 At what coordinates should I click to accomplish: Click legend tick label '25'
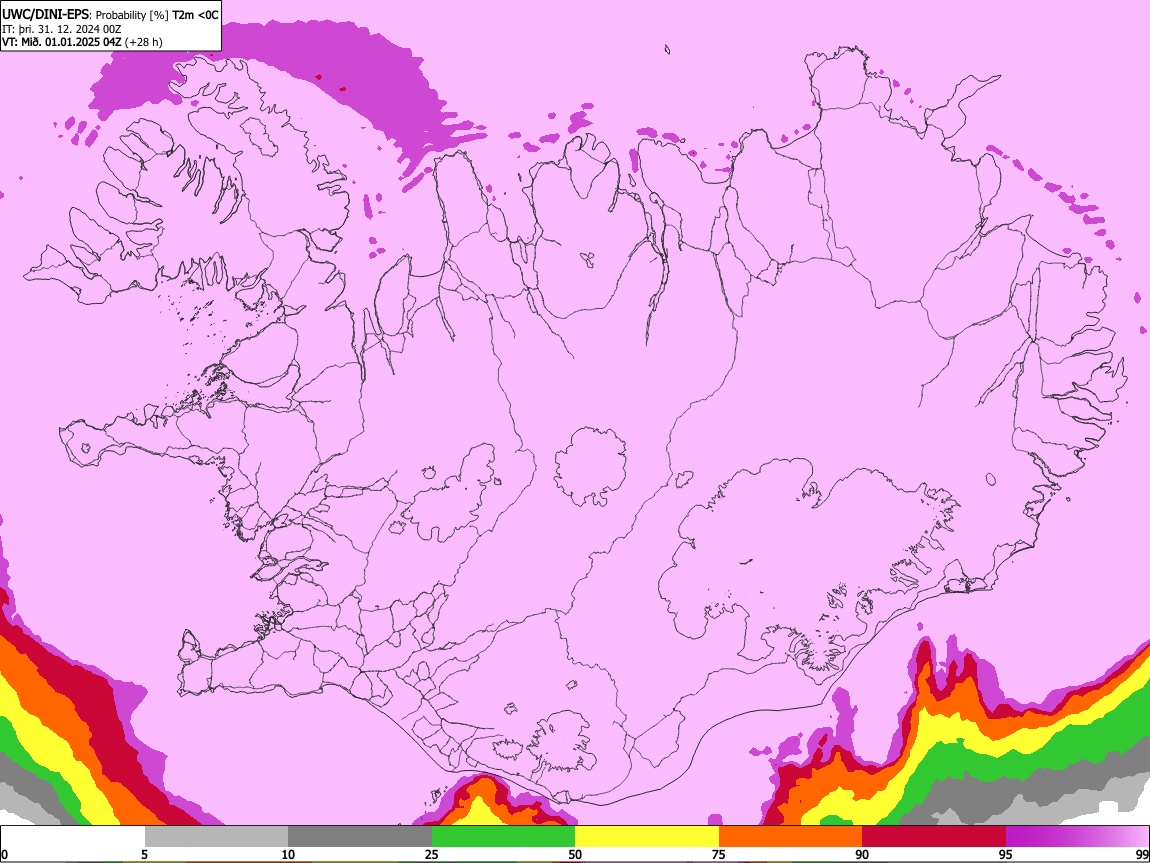(432, 855)
